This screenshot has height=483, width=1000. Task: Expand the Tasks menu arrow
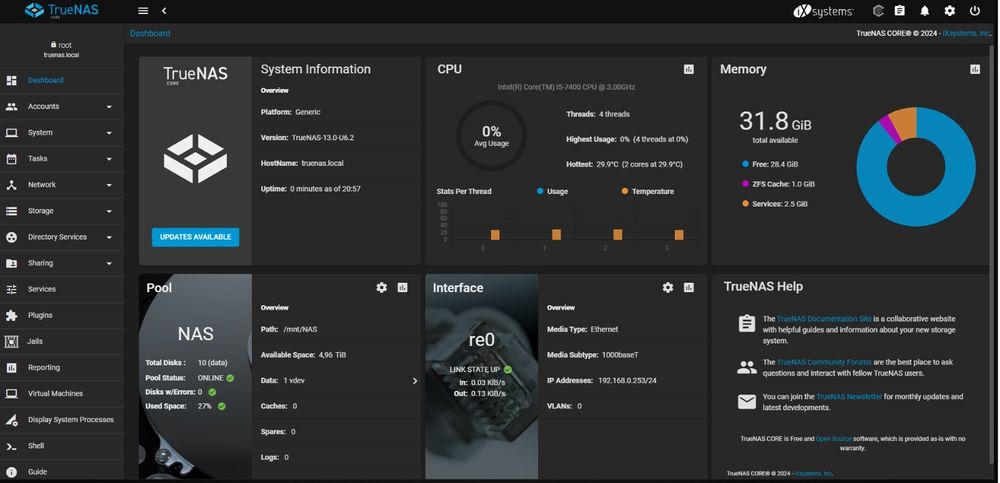coord(109,159)
